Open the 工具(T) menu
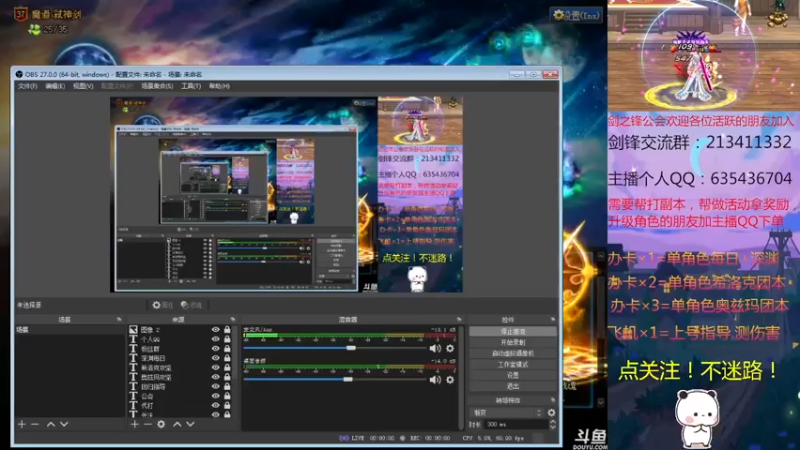Screen dimensions: 800x450 coord(191,86)
